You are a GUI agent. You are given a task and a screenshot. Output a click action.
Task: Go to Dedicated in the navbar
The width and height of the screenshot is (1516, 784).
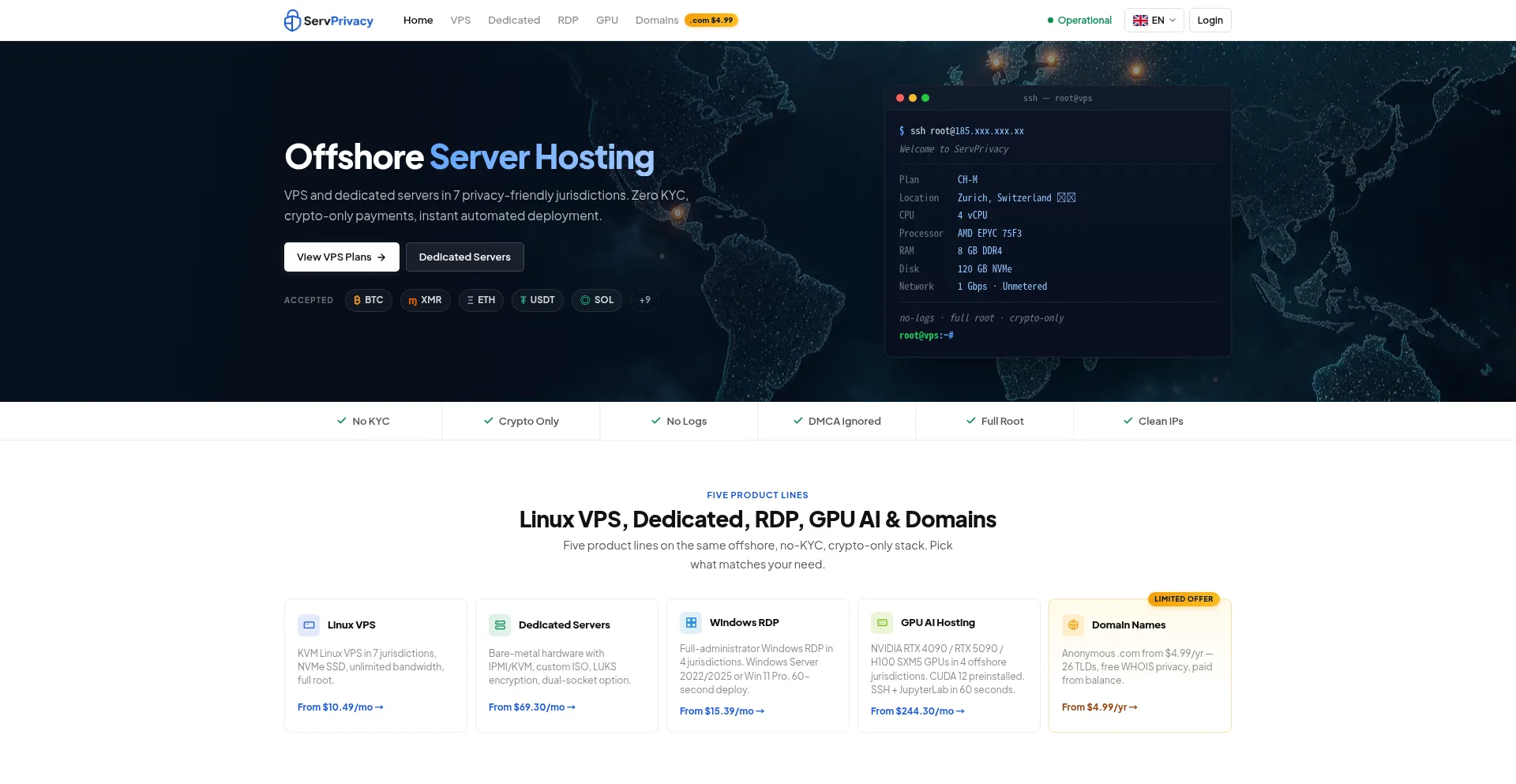(x=514, y=21)
